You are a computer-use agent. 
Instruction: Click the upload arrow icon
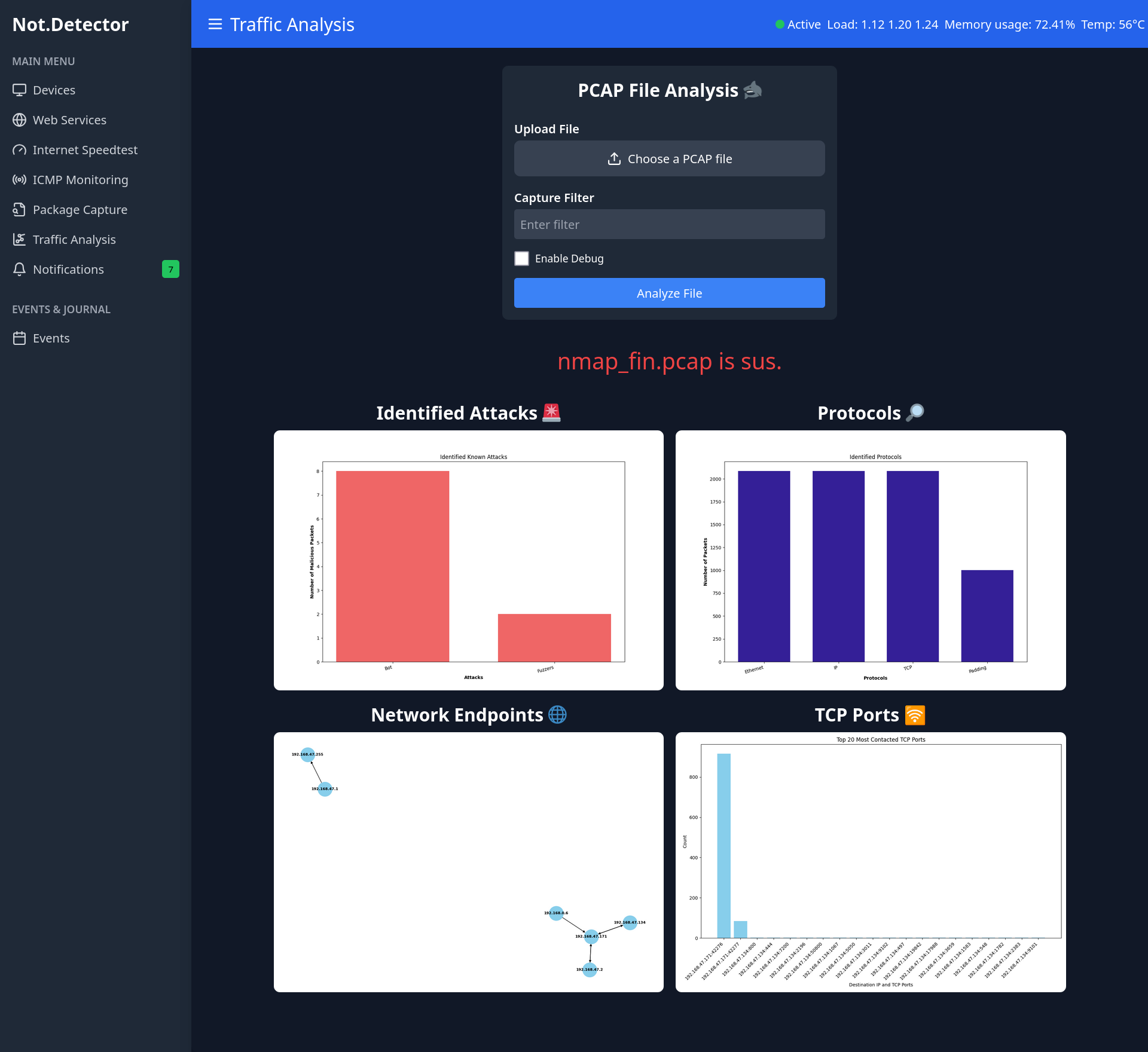point(614,158)
